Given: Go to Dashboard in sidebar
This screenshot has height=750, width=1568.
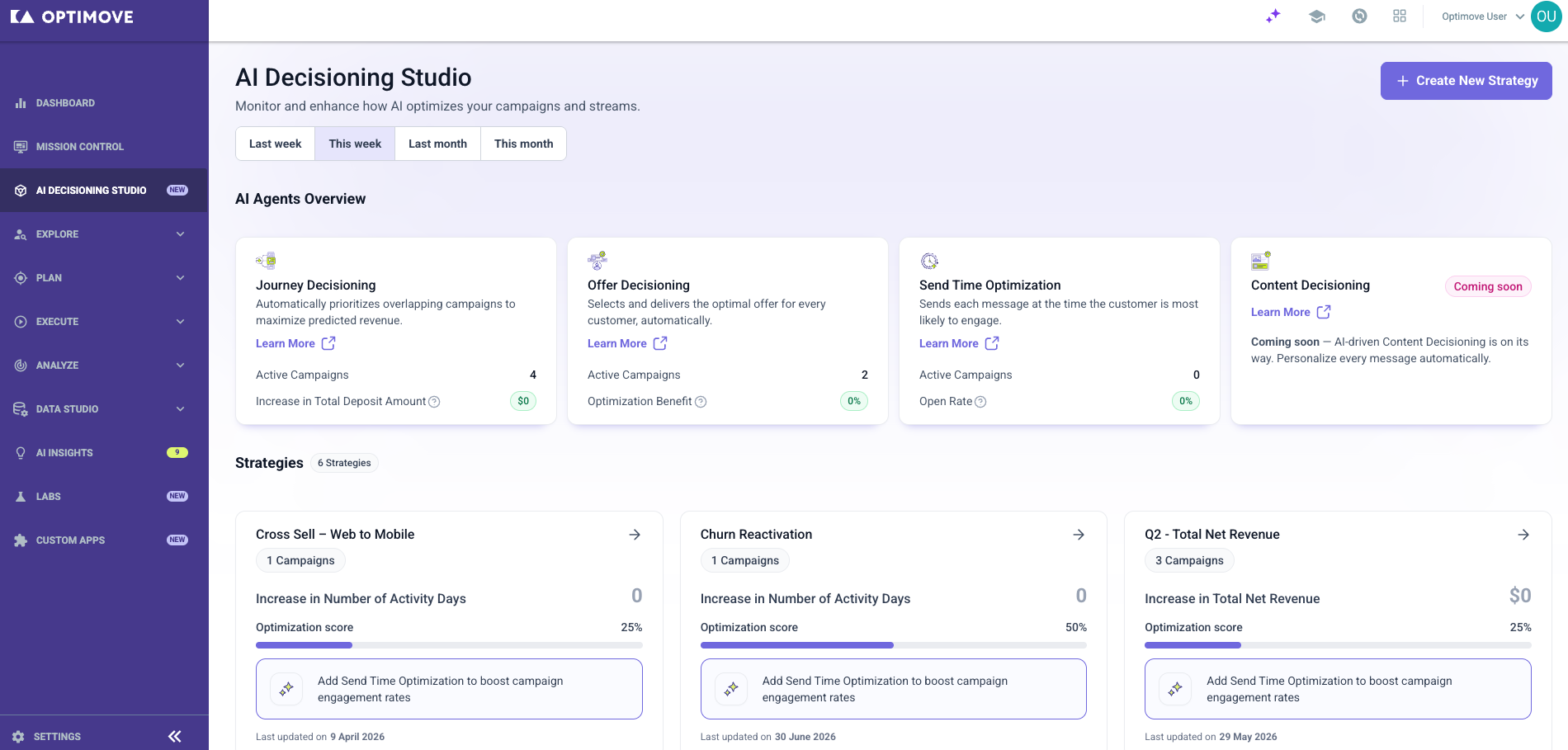Looking at the screenshot, I should pyautogui.click(x=104, y=103).
